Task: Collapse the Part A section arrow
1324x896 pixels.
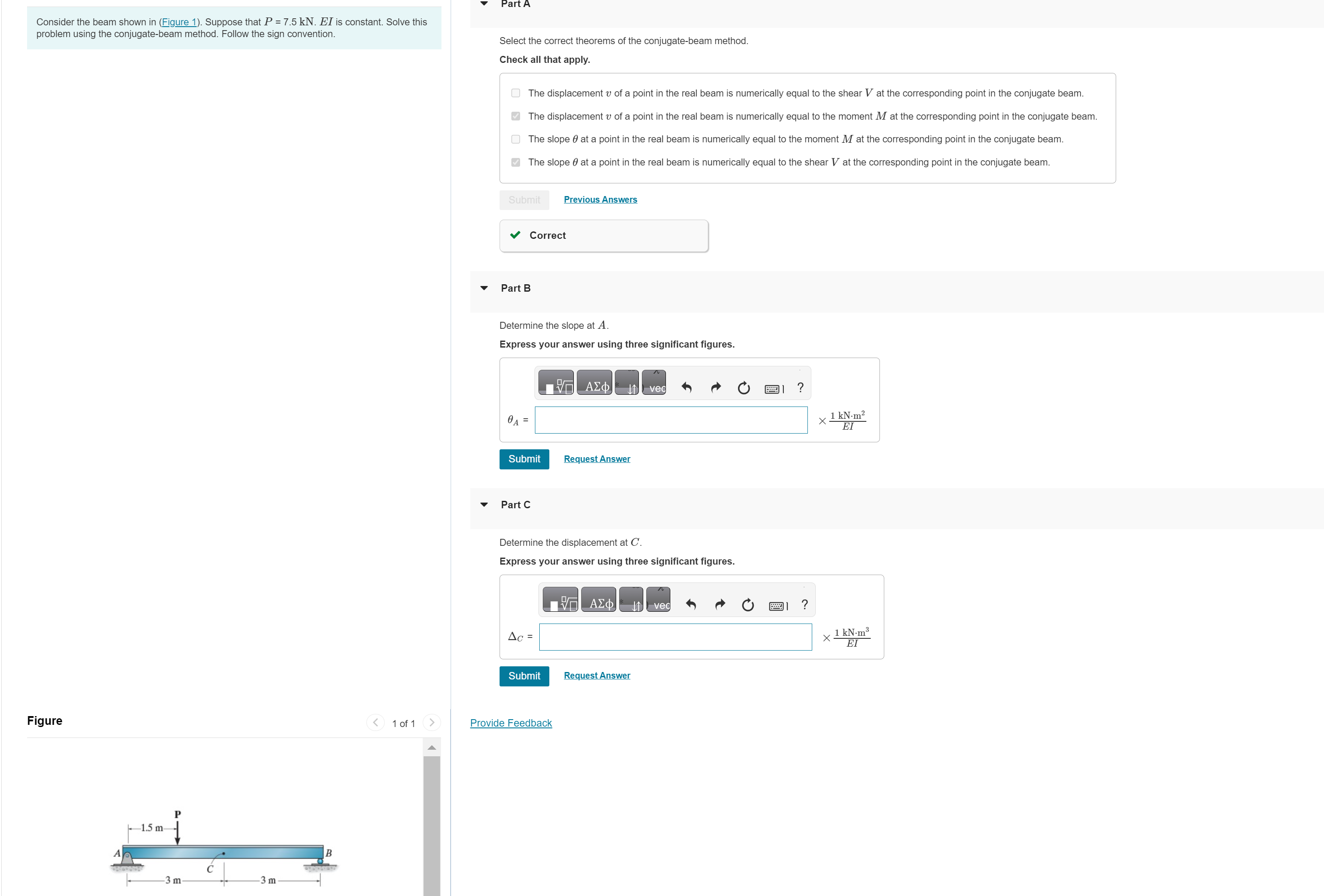Action: (x=484, y=4)
